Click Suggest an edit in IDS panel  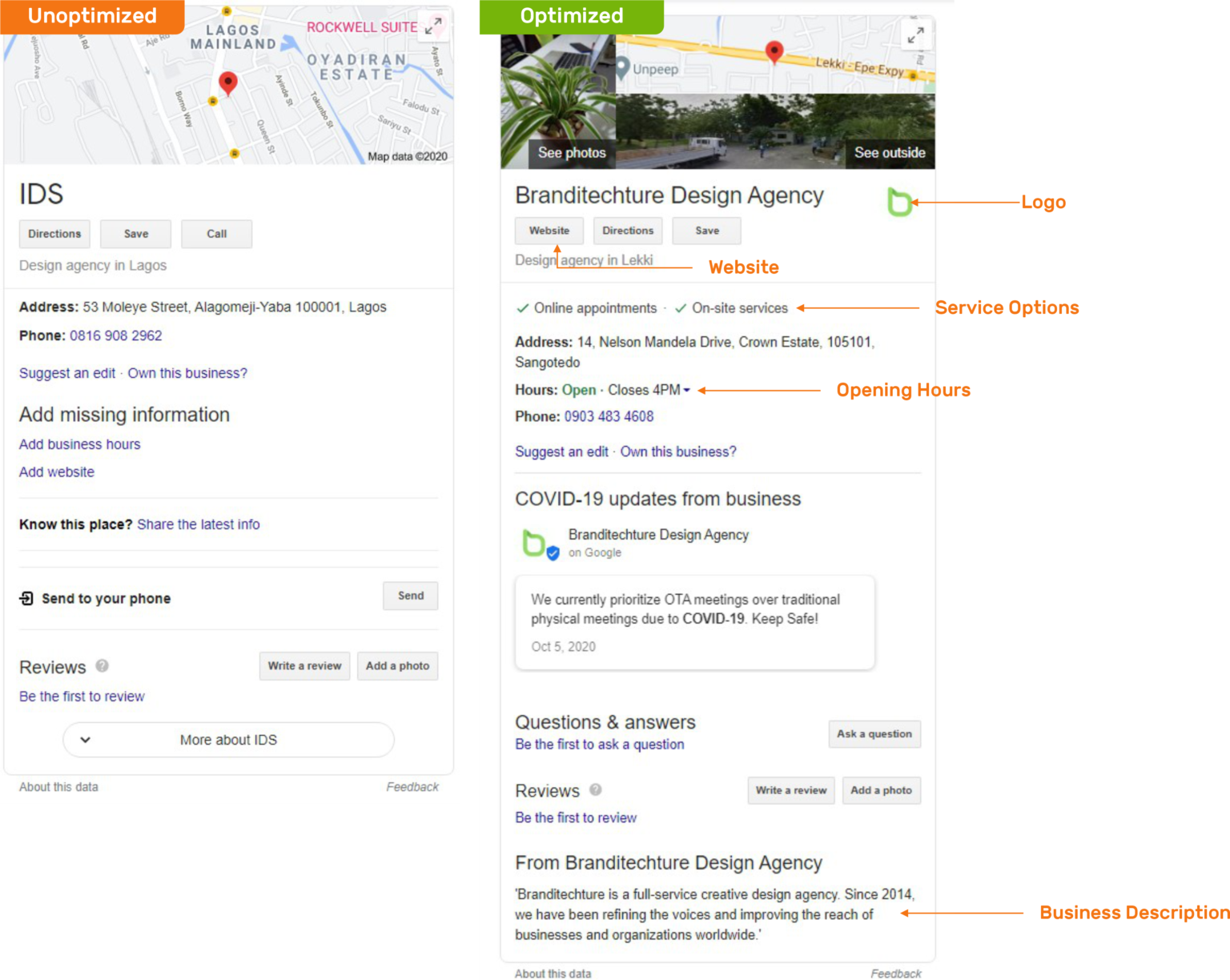click(67, 373)
